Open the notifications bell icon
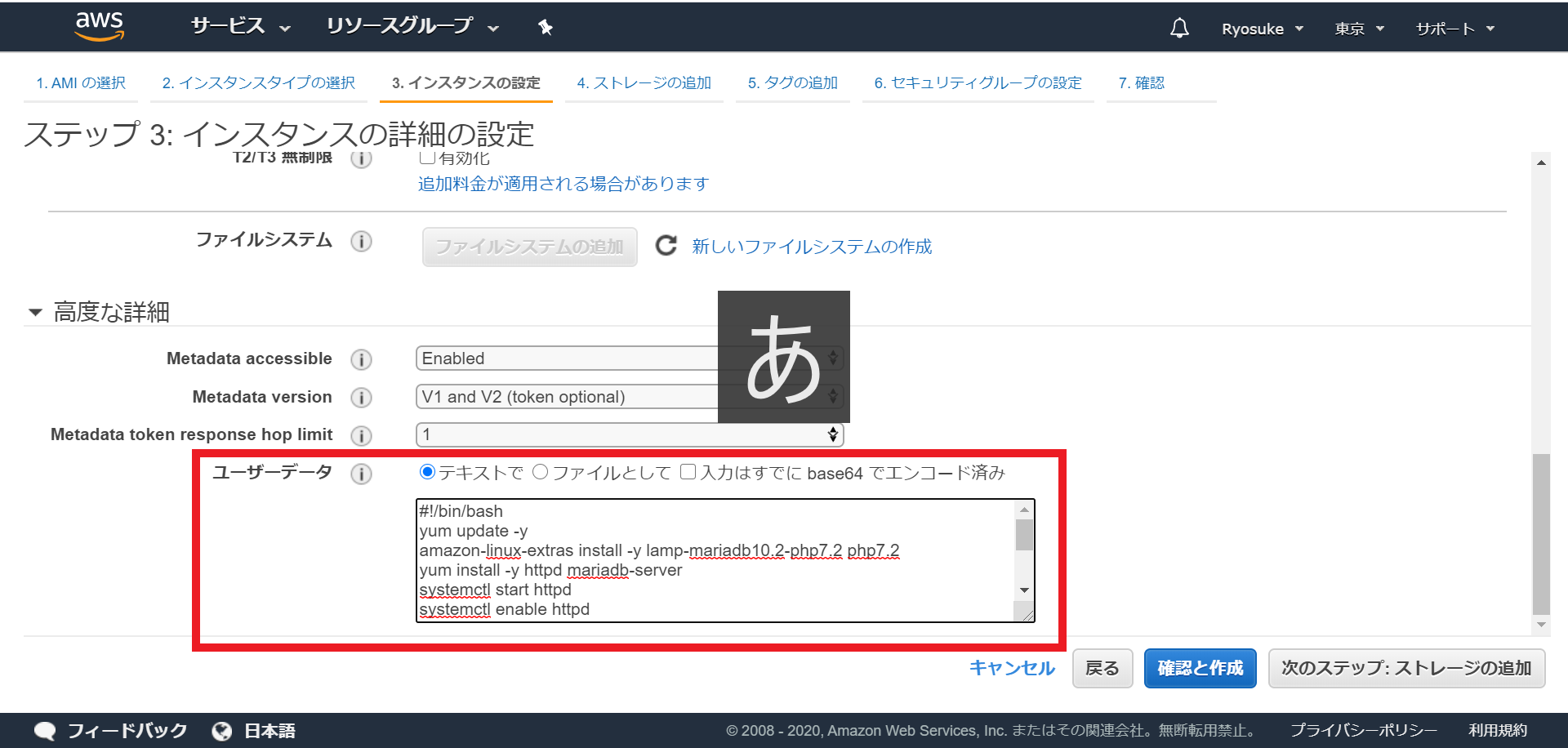The width and height of the screenshot is (1568, 748). [1179, 29]
